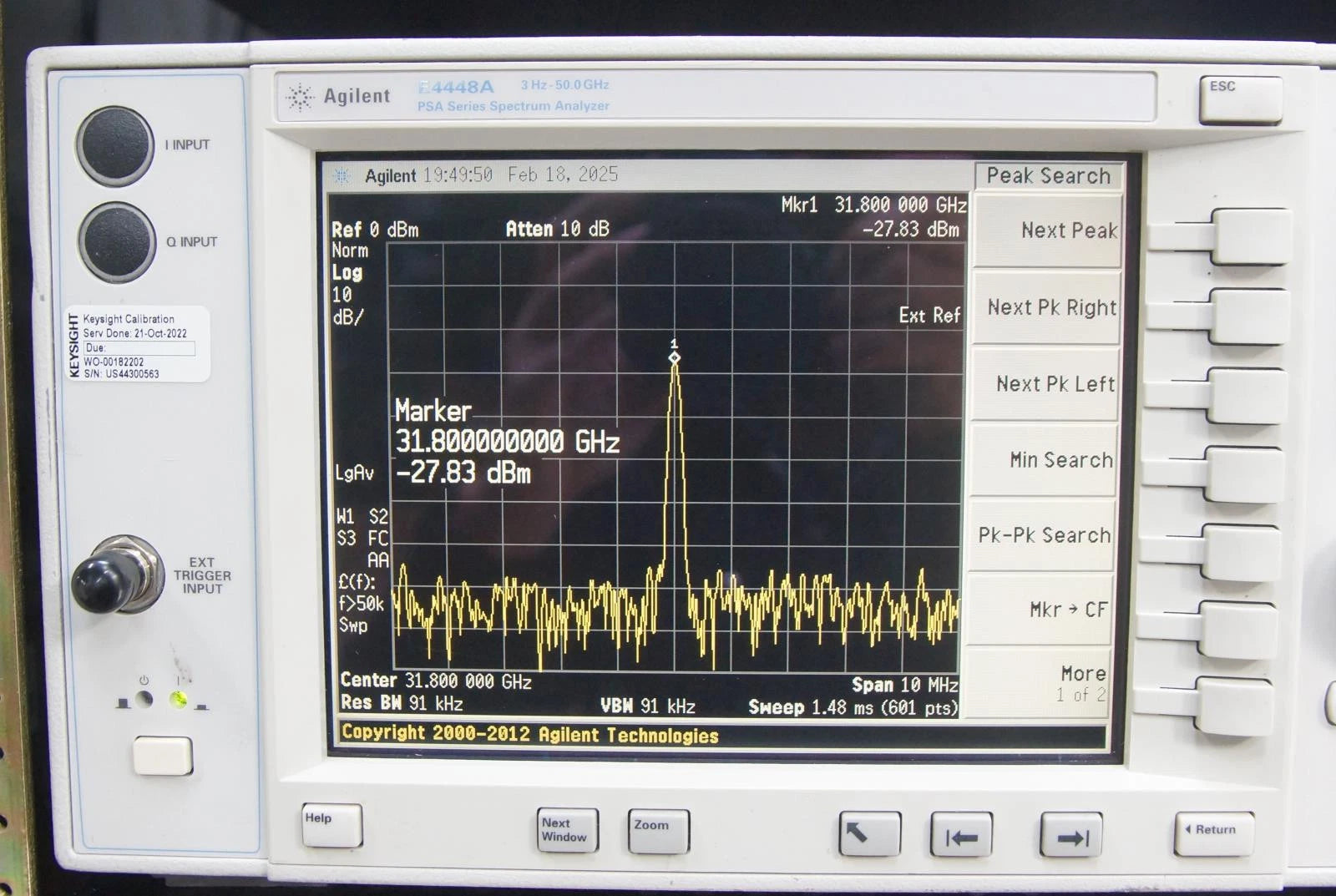The width and height of the screenshot is (1336, 896).
Task: Click the Ref 0 dBm readout
Action: pyautogui.click(x=375, y=230)
